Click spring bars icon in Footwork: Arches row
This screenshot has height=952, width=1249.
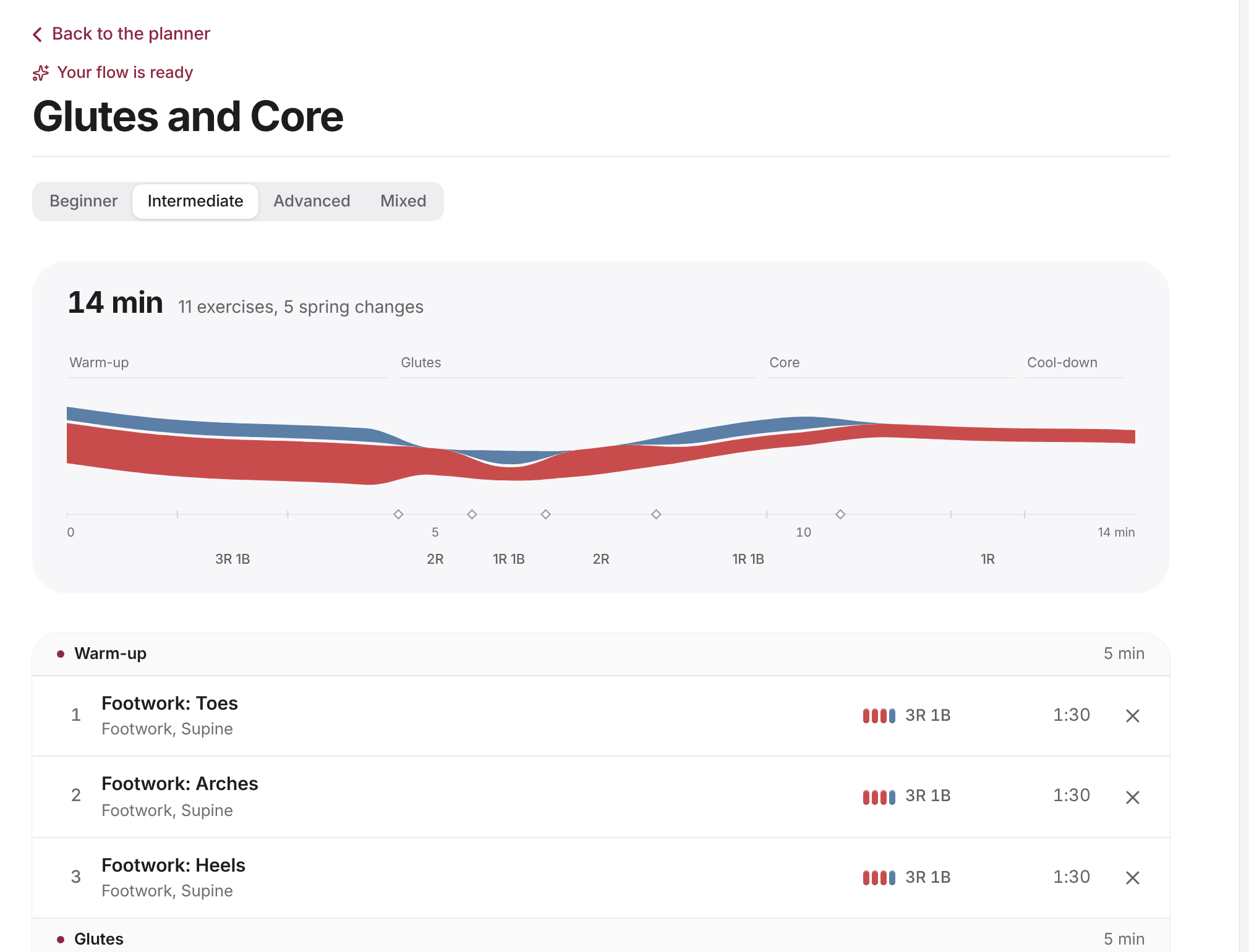click(x=879, y=797)
